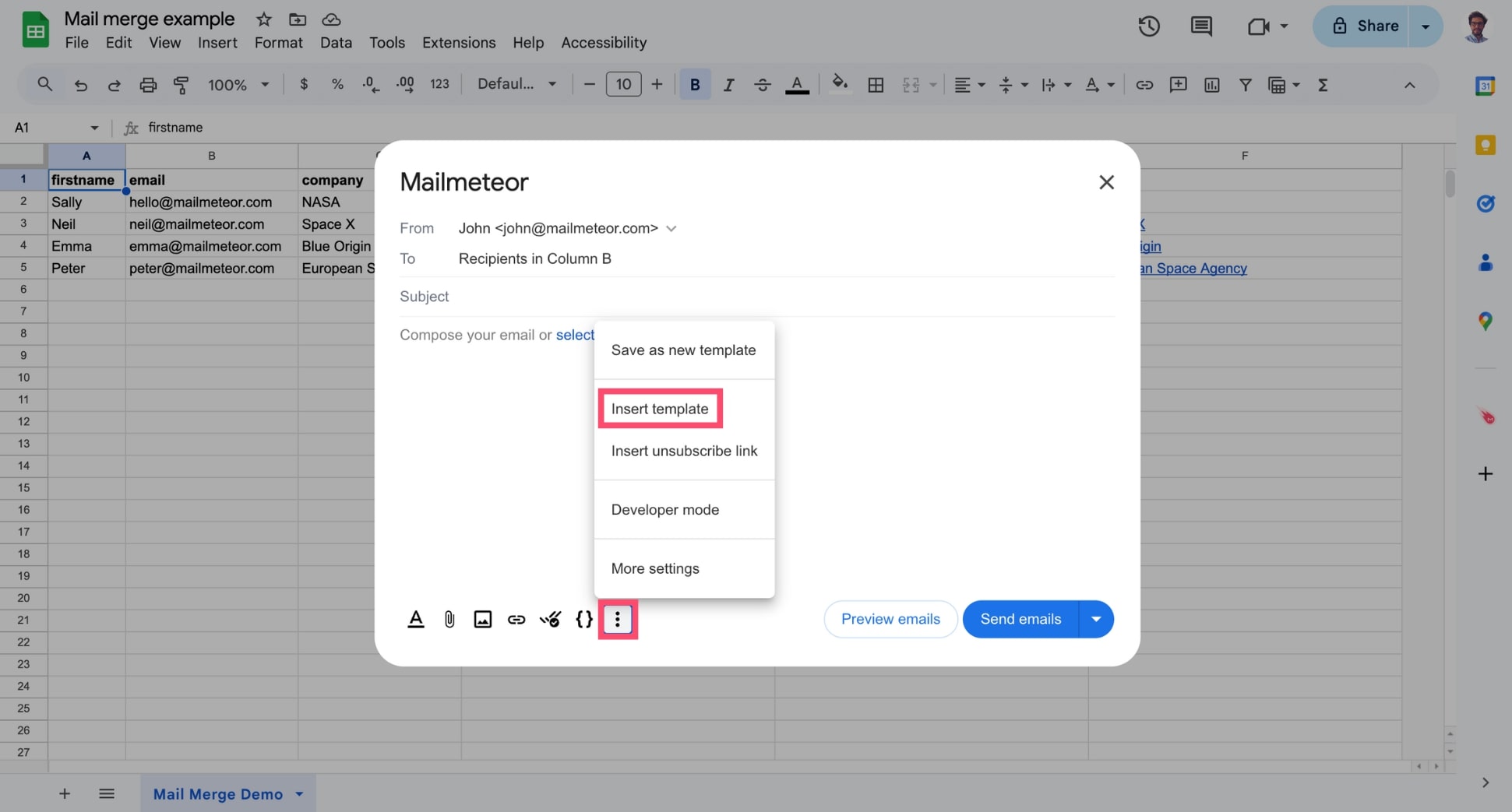The width and height of the screenshot is (1512, 812).
Task: Open the Name box dropdown for A1
Action: 94,128
